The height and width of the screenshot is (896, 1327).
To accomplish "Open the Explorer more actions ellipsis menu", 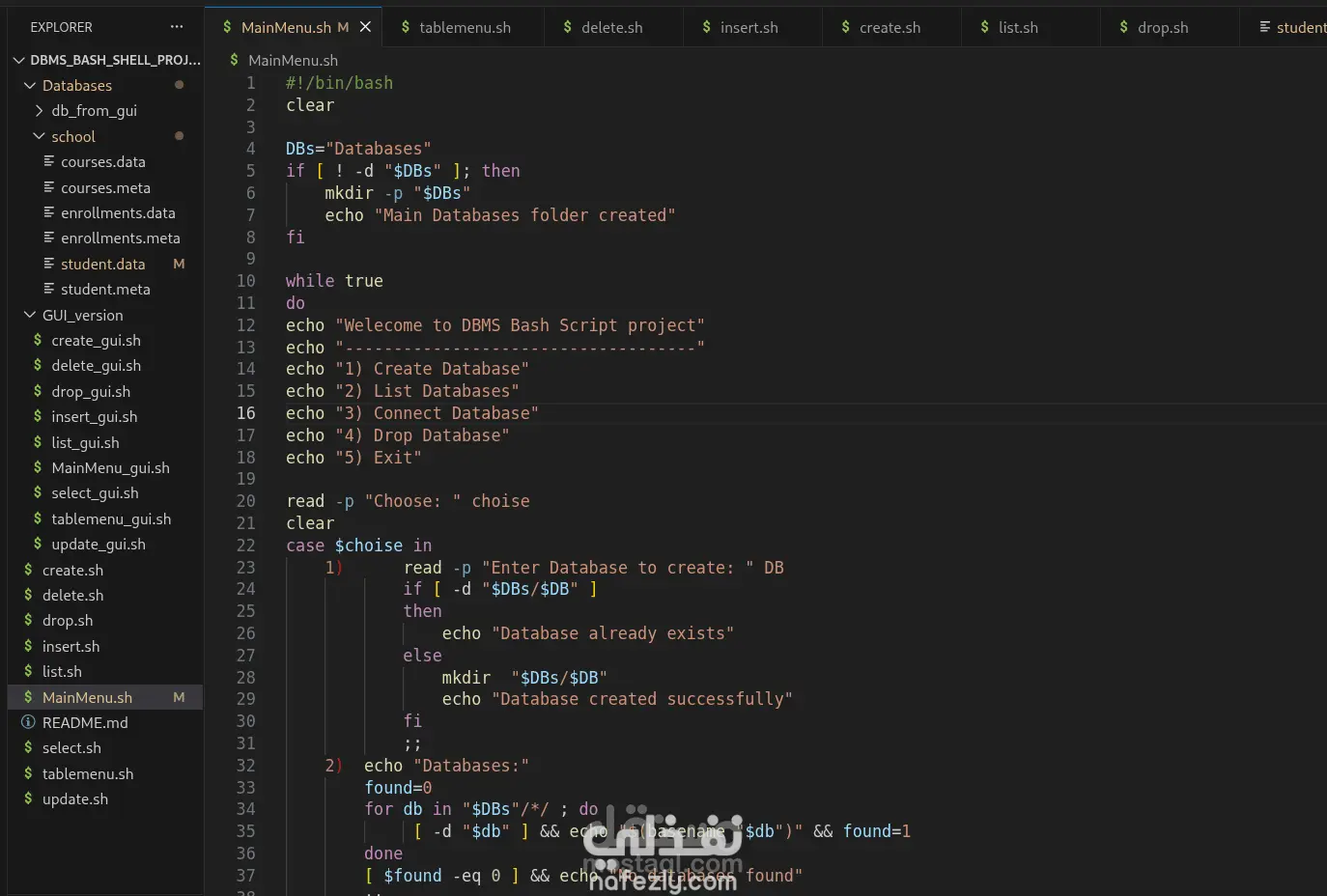I will coord(176,27).
